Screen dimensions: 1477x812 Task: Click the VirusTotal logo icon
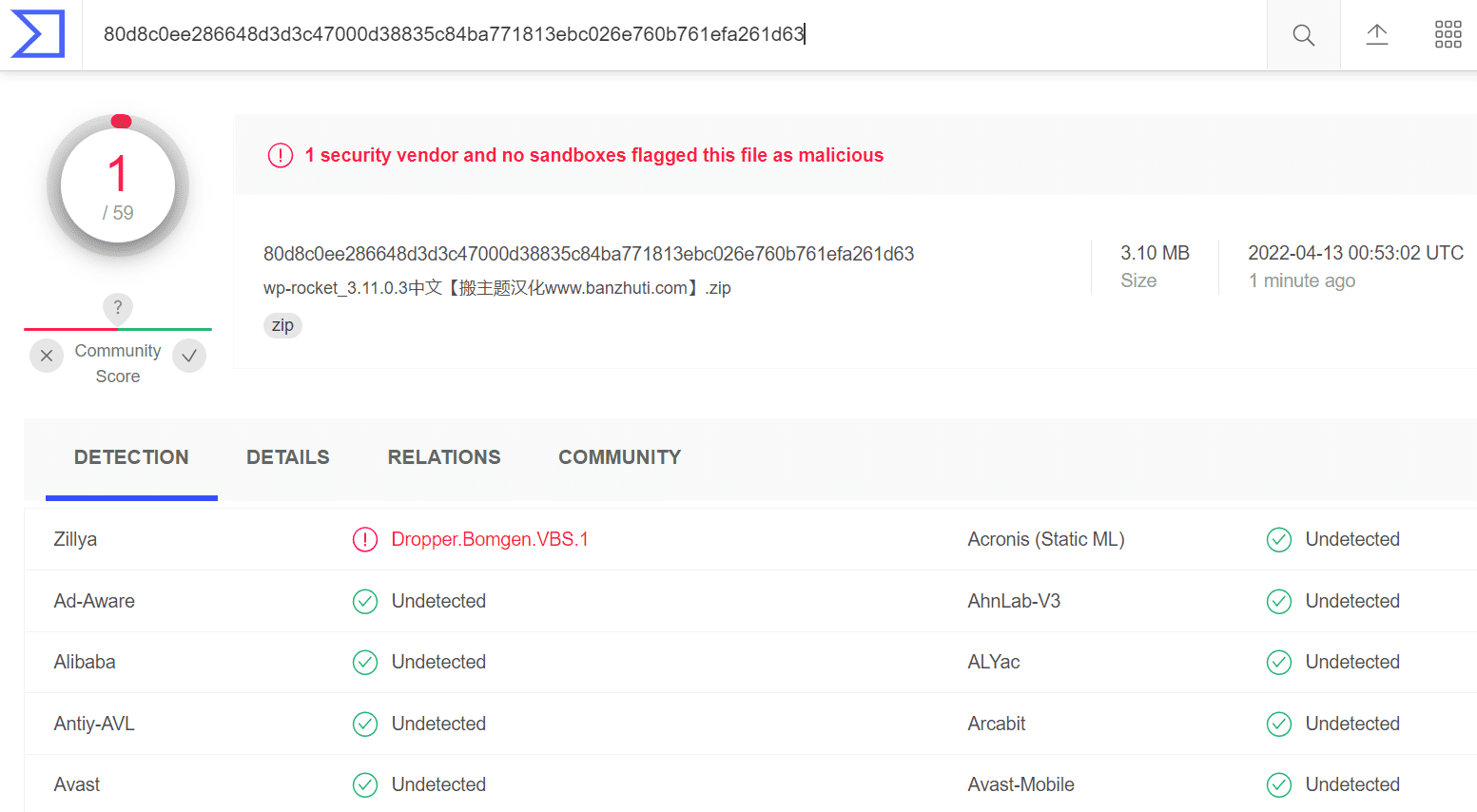(38, 34)
